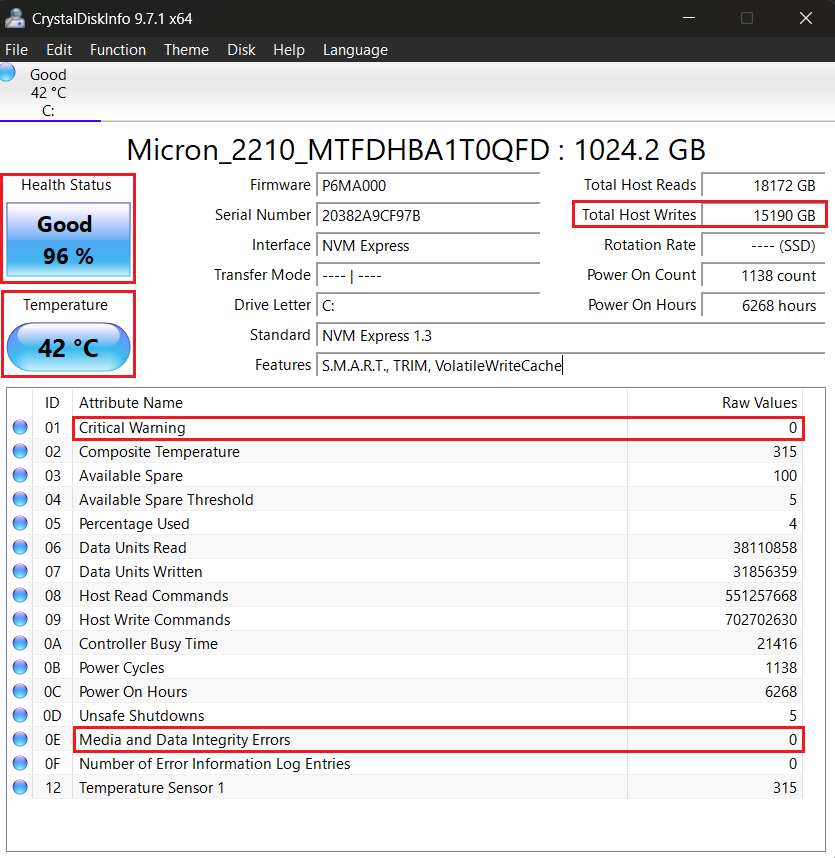Click the Good 96 % health status button
This screenshot has height=858, width=835.
pyautogui.click(x=68, y=240)
